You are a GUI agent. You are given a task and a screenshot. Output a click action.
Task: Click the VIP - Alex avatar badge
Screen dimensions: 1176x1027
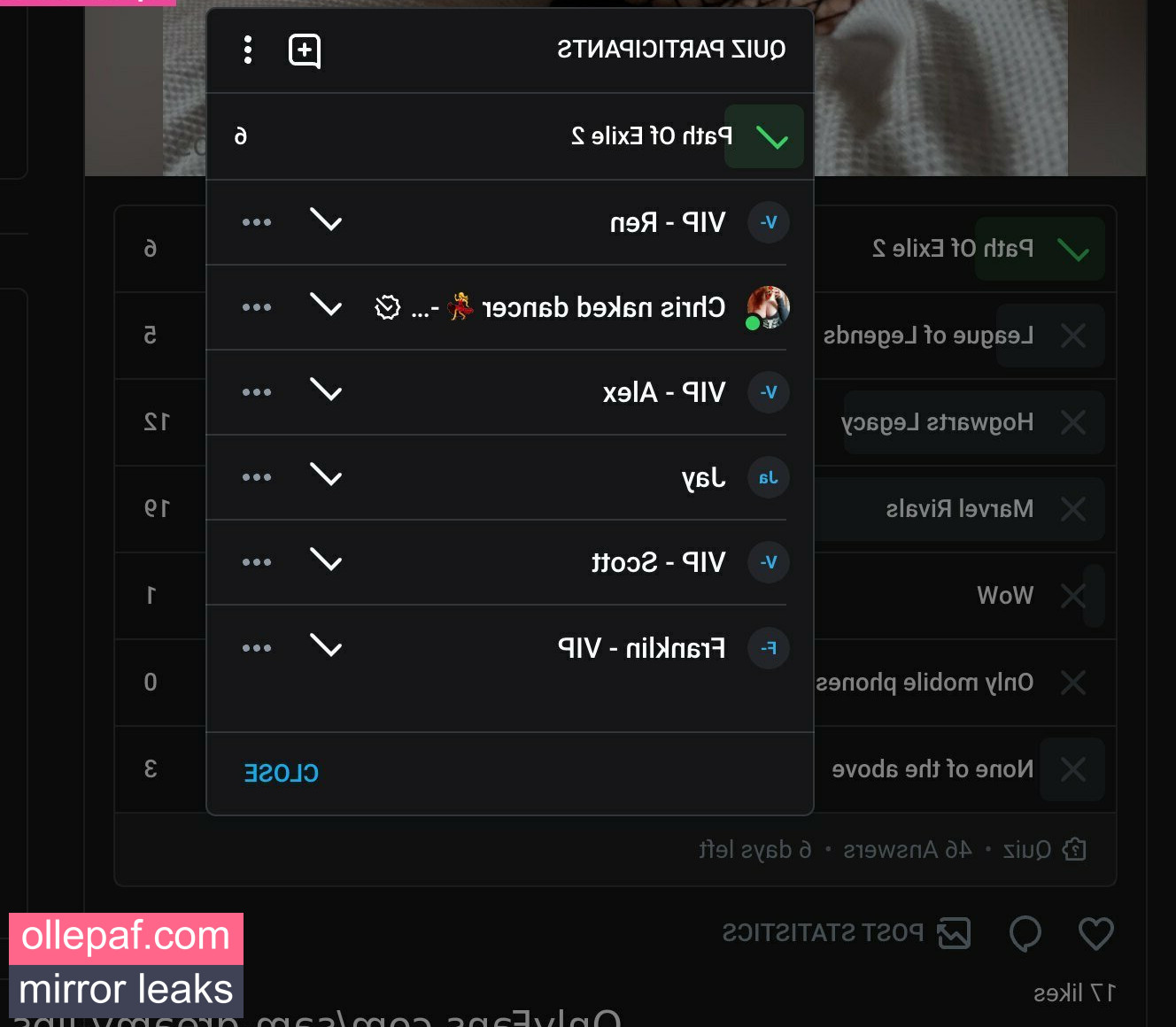(x=769, y=392)
